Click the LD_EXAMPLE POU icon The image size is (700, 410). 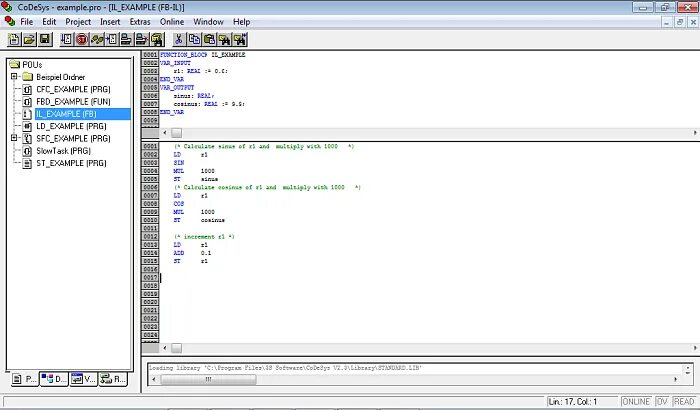pyautogui.click(x=27, y=126)
